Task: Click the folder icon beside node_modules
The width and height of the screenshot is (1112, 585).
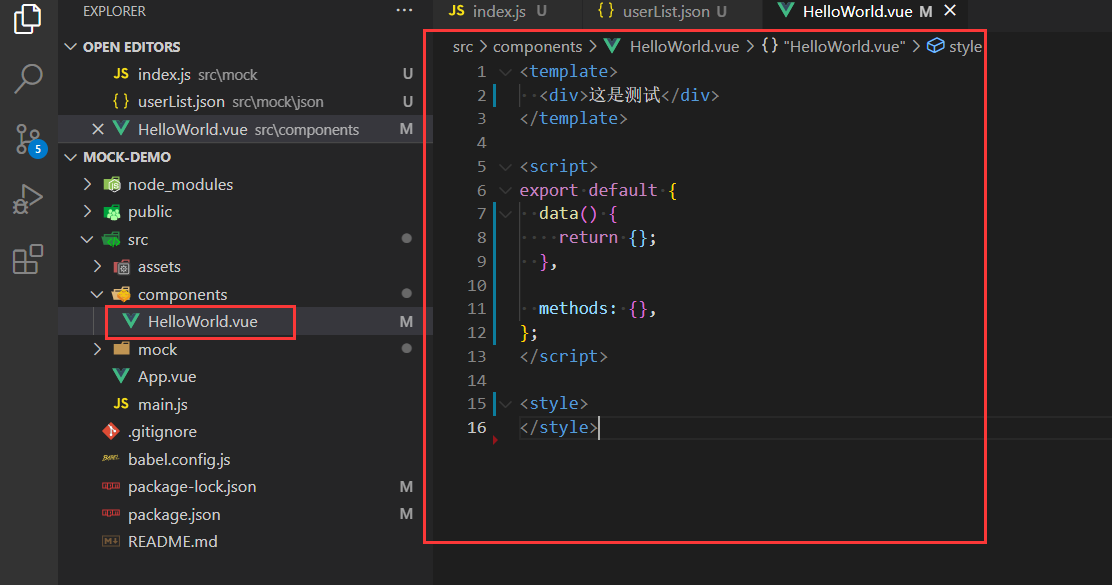Action: click(x=112, y=185)
